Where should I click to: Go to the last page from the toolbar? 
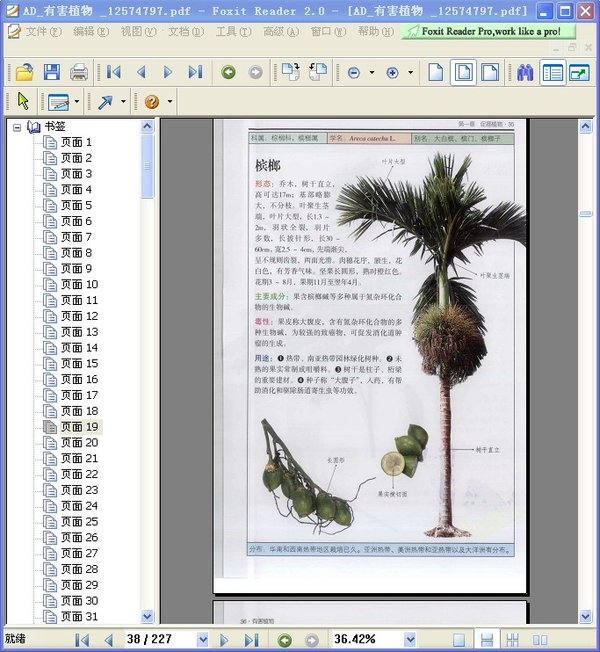[195, 72]
